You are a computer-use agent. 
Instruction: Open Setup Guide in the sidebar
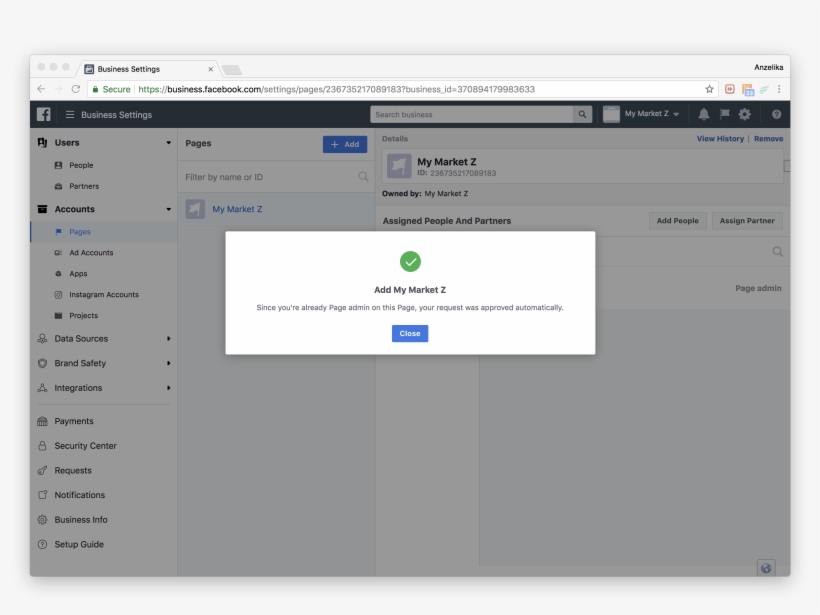coord(79,544)
